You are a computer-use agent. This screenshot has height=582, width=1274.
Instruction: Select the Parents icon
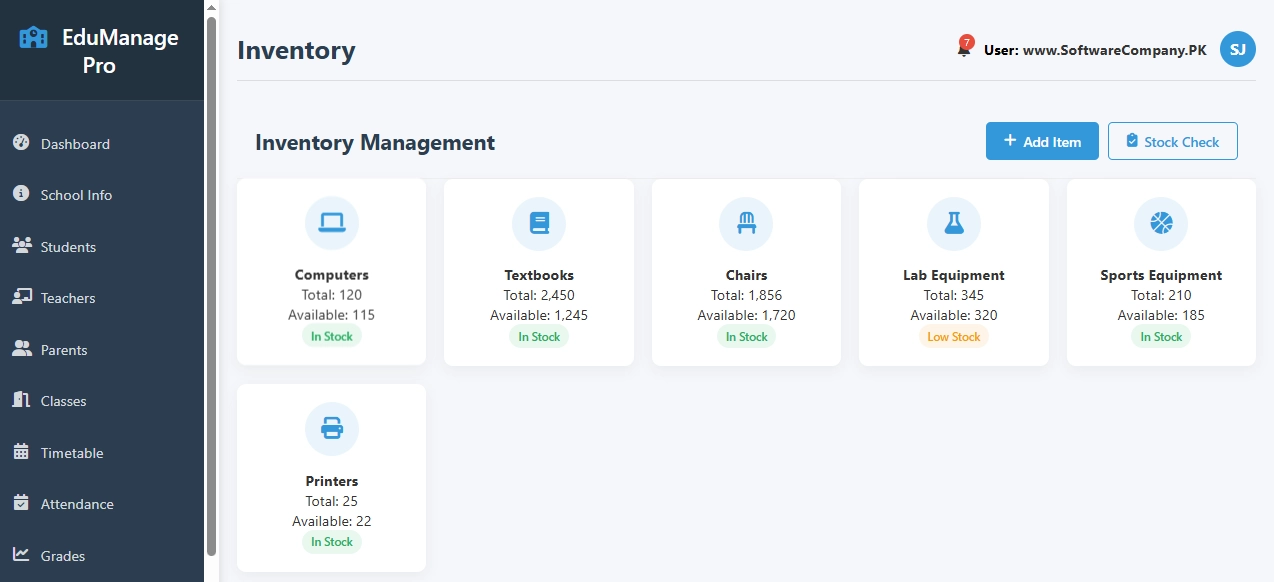[20, 349]
